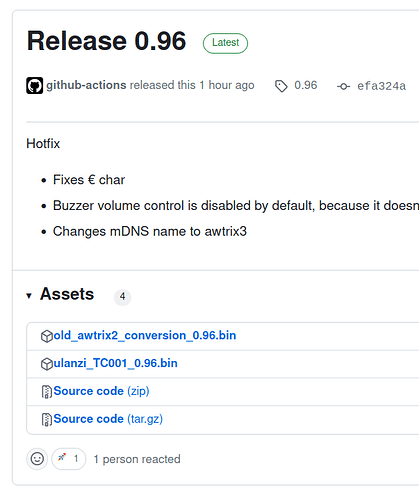Click zip file icon beside Source code (zip)
Screen dimensions: 419x500
coord(47,392)
